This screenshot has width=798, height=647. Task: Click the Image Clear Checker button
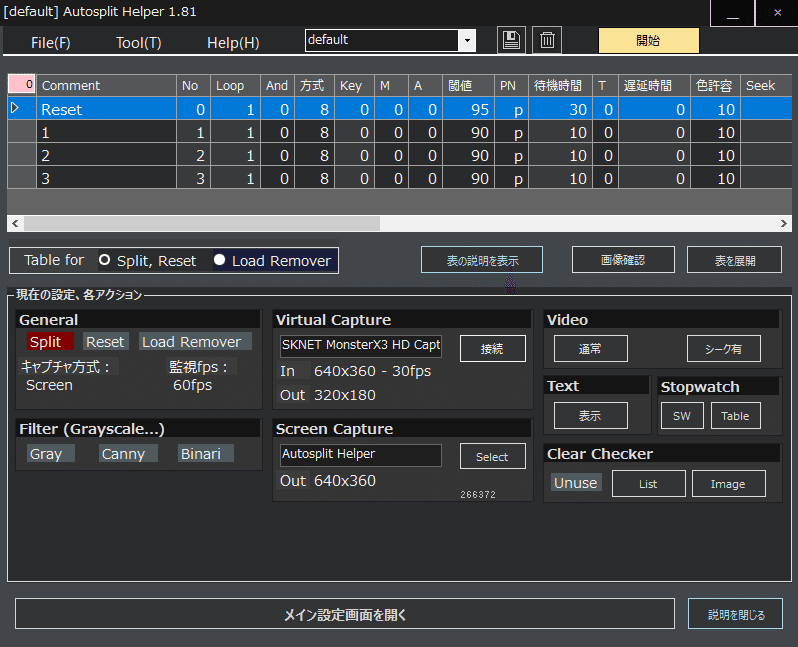pyautogui.click(x=729, y=484)
